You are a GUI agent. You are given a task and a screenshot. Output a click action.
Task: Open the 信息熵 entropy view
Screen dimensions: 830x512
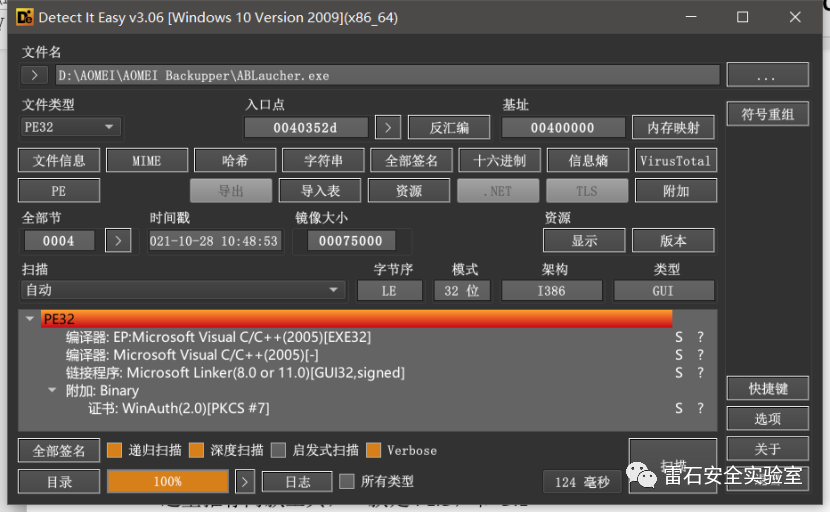point(588,160)
